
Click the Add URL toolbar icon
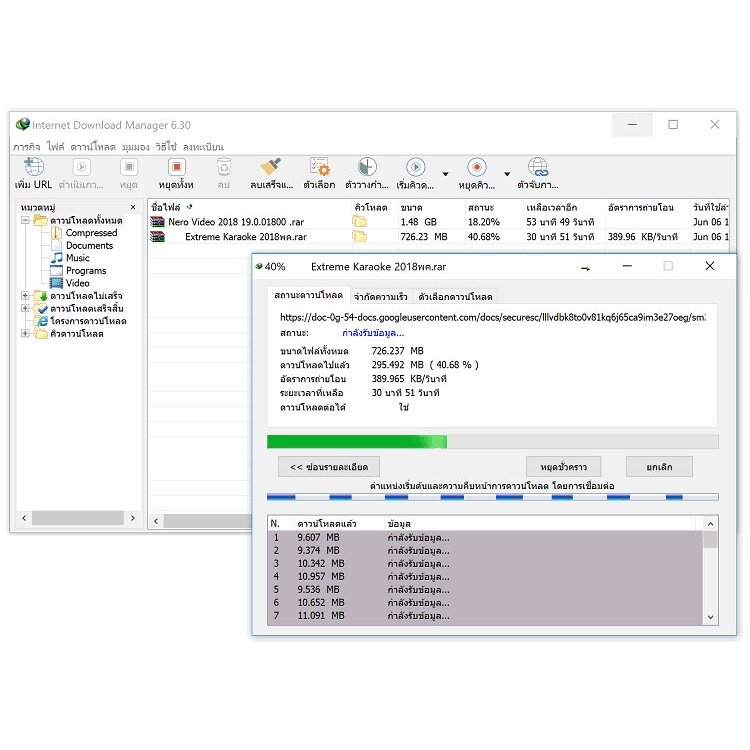34,167
